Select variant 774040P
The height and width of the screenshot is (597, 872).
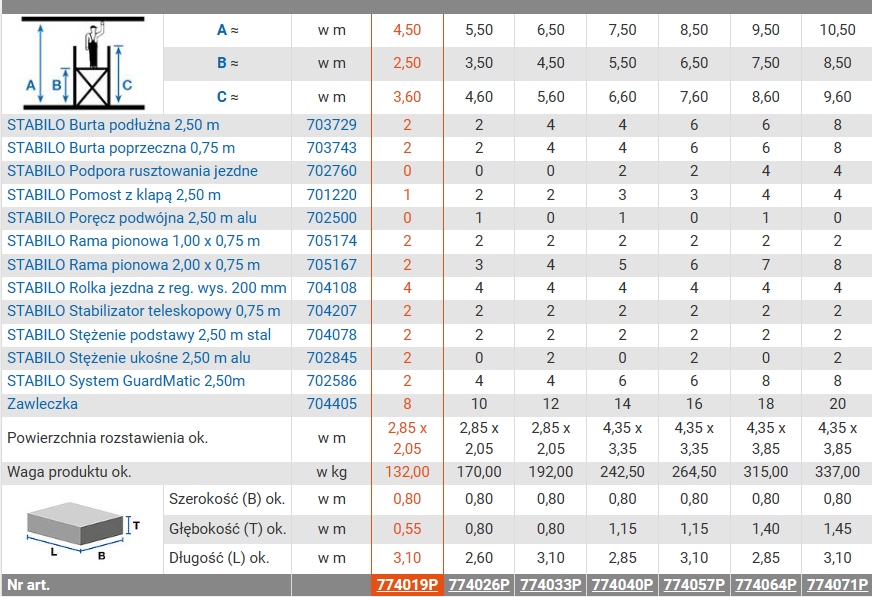coord(622,585)
